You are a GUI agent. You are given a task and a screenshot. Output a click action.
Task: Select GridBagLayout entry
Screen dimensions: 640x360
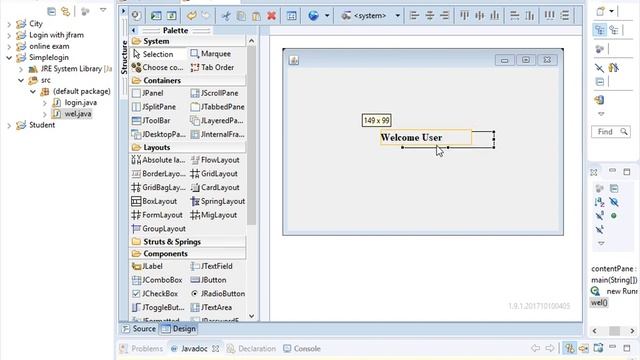(158, 187)
